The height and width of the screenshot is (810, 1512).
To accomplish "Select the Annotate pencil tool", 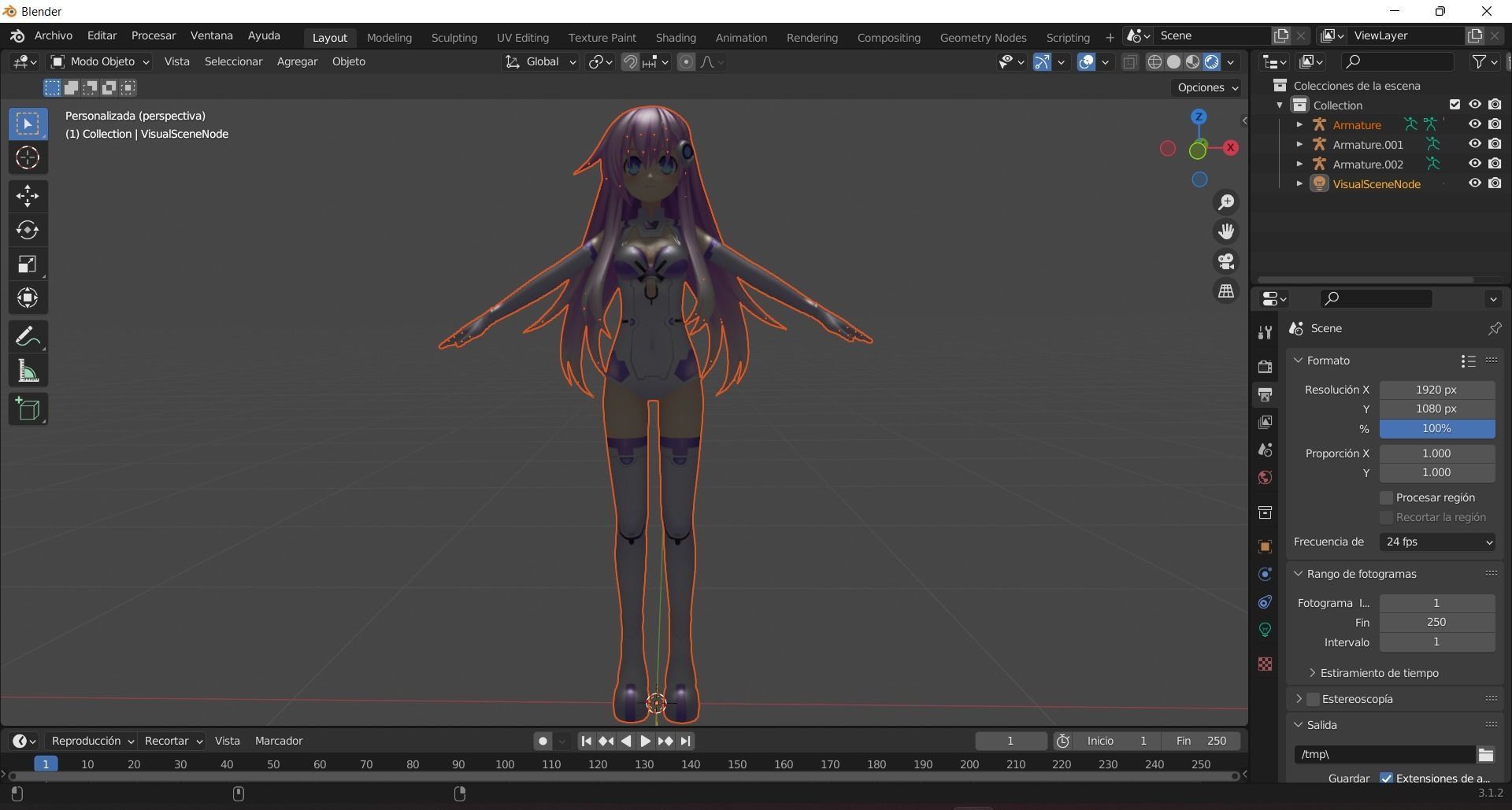I will tap(28, 337).
